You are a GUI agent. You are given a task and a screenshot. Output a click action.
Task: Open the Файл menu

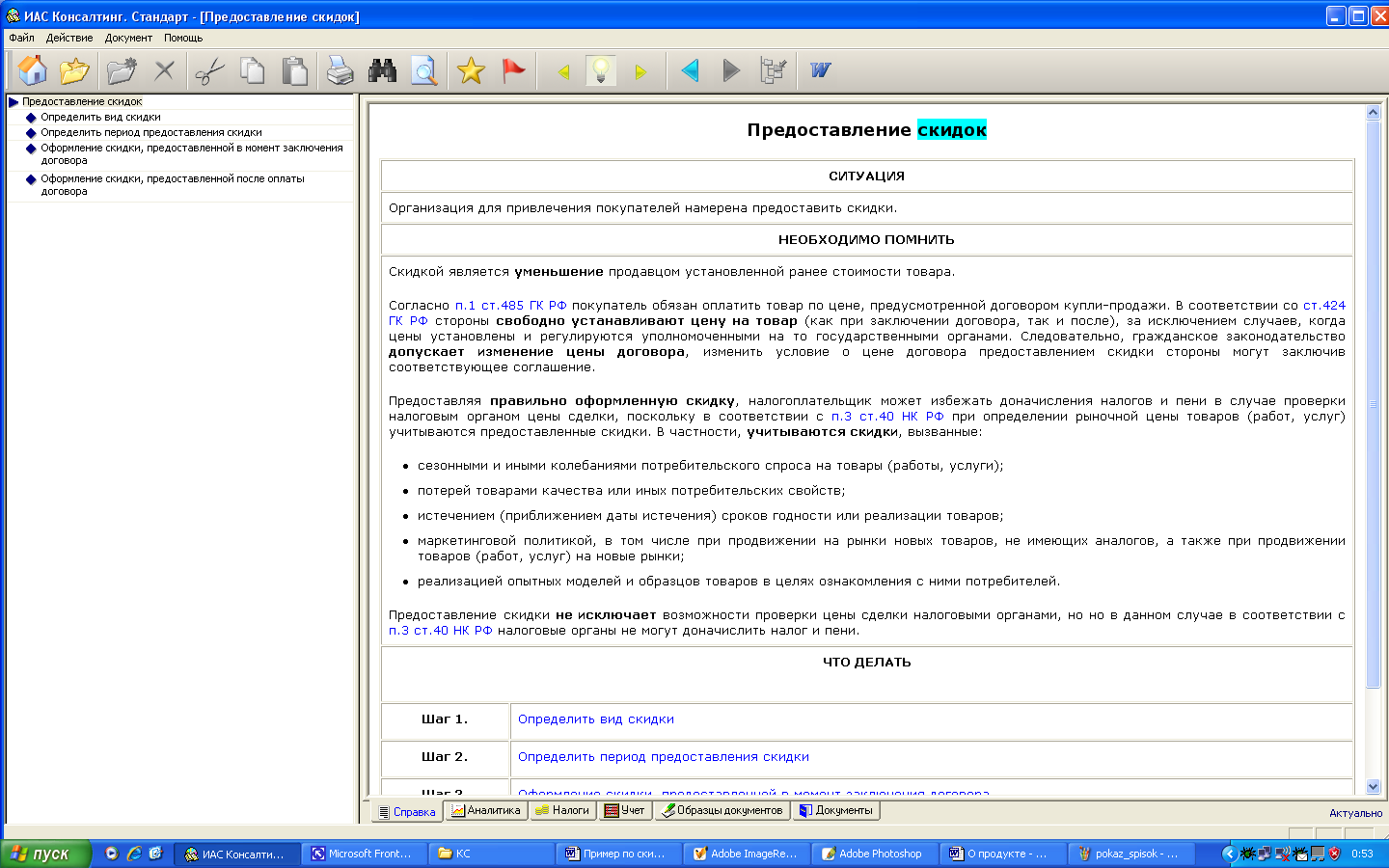pyautogui.click(x=21, y=38)
